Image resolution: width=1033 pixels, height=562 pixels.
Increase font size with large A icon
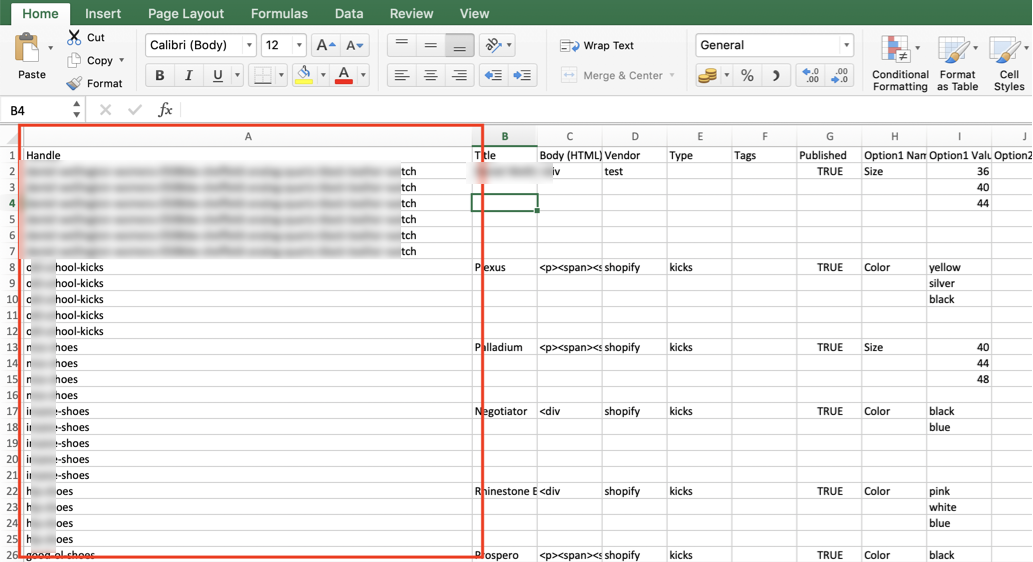(x=325, y=45)
